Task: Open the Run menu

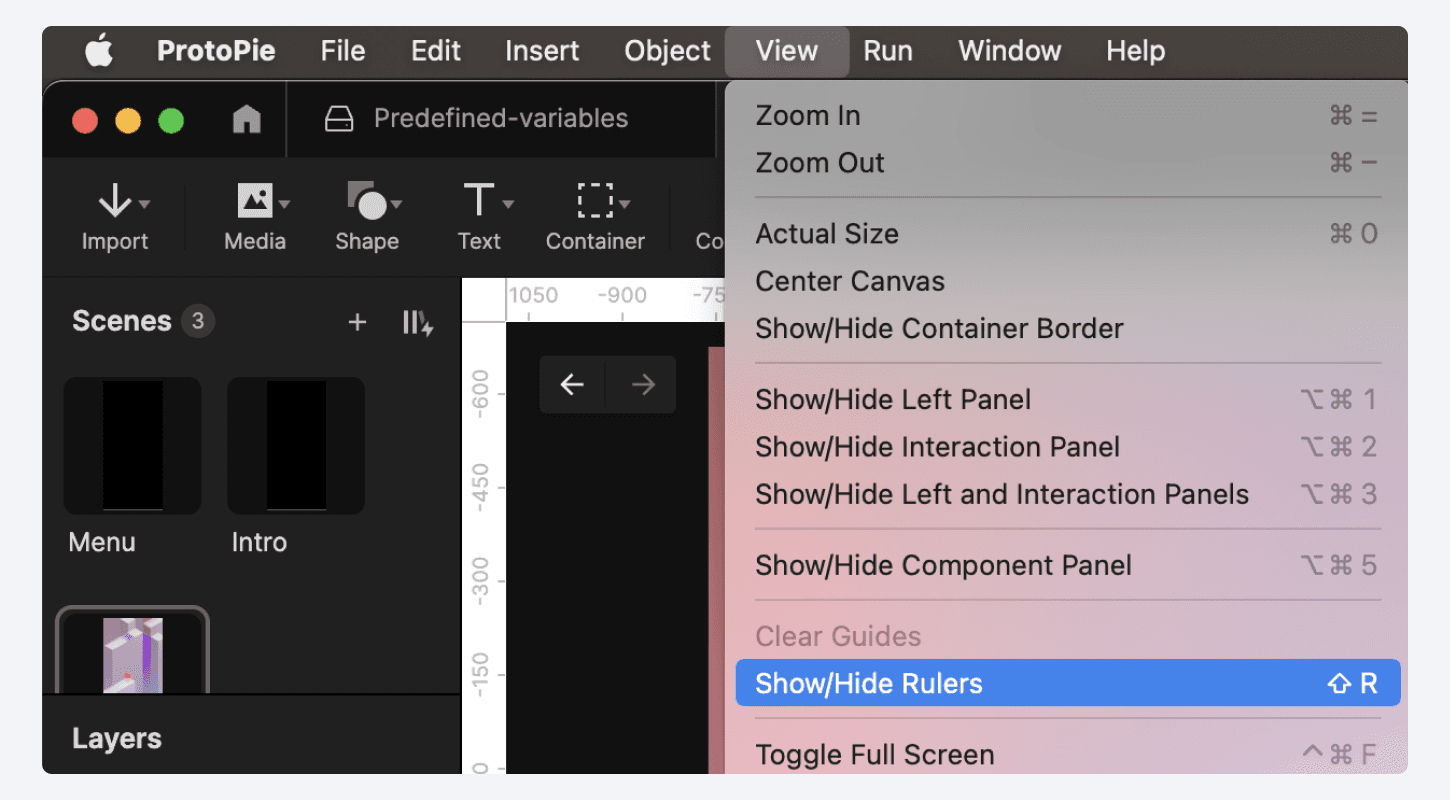Action: (x=887, y=50)
